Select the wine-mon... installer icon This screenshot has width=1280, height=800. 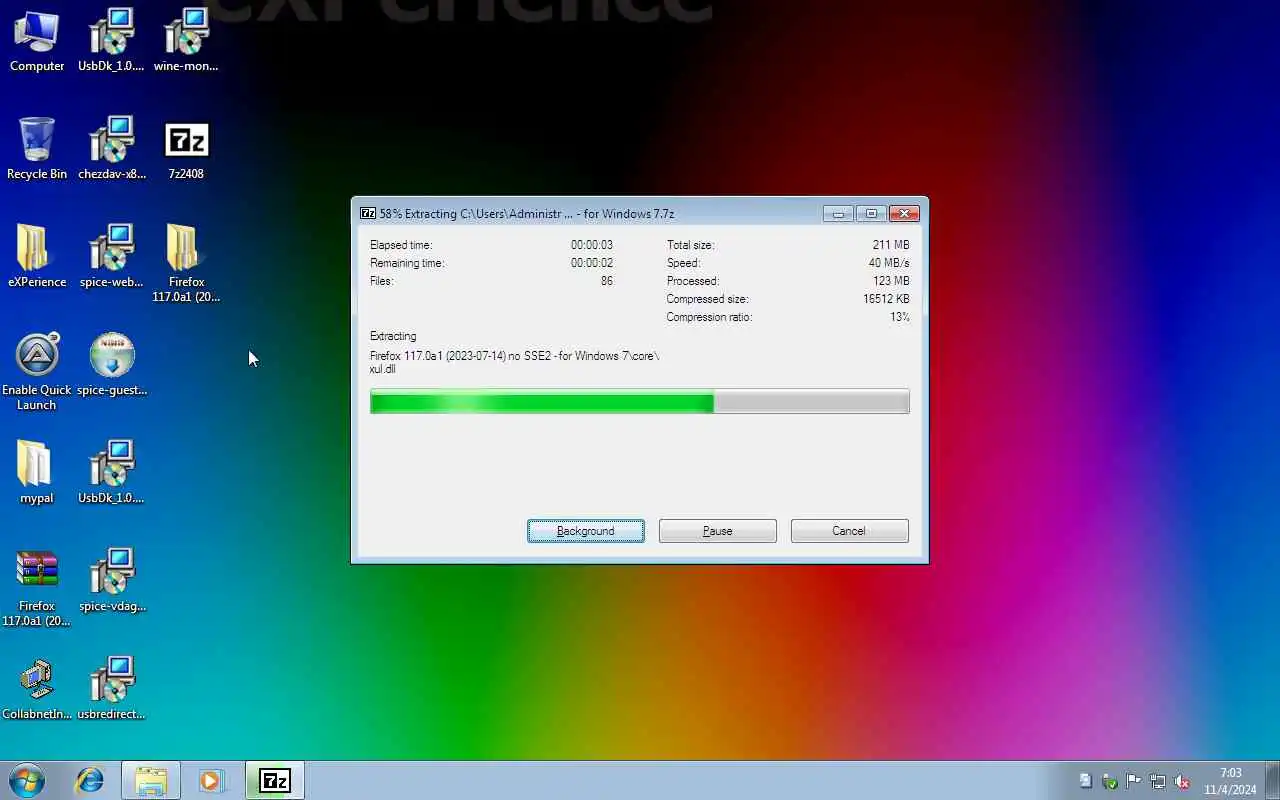[x=186, y=41]
